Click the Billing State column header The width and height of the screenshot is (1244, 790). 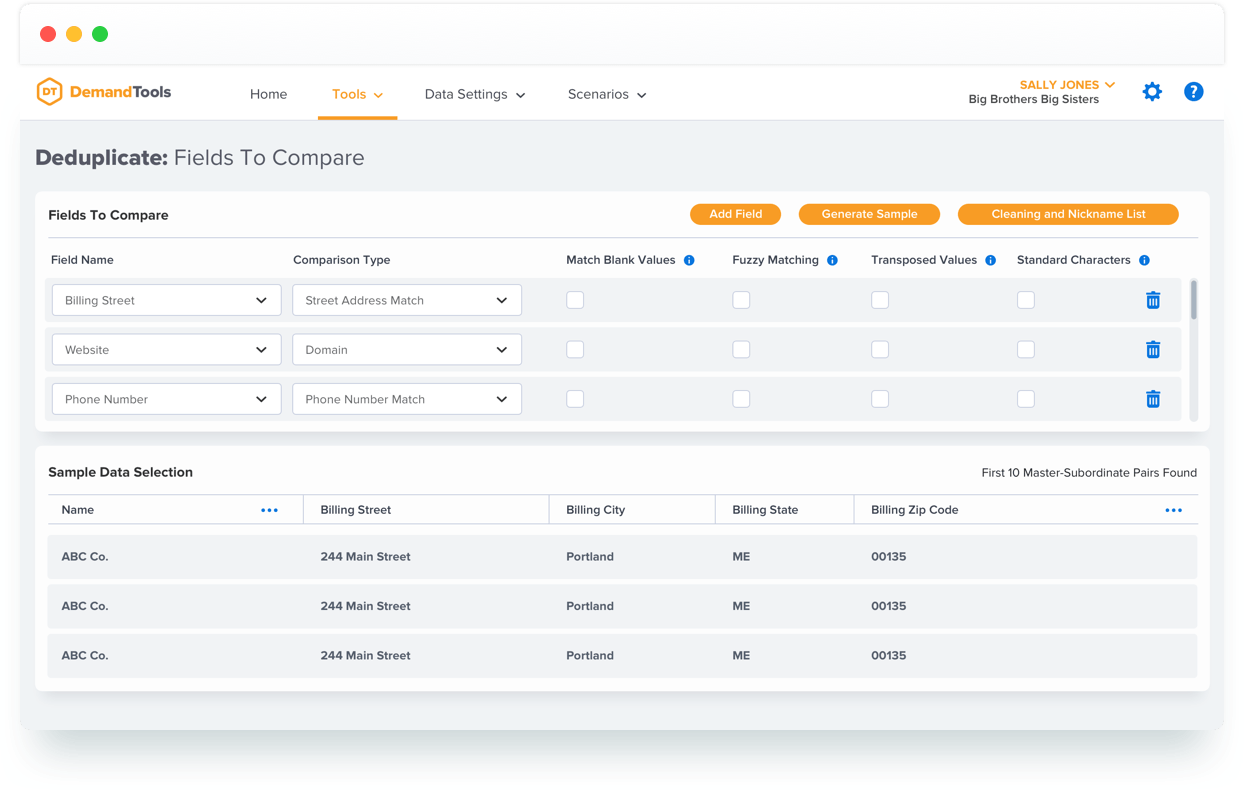tap(765, 510)
